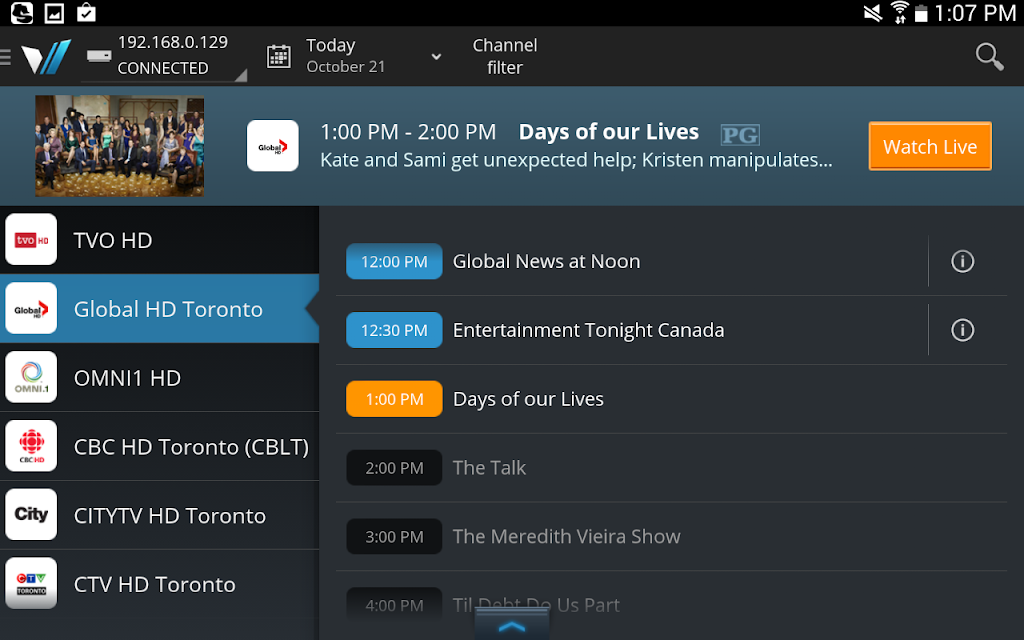Select the TVO HD channel logo
The image size is (1024, 640).
point(31,240)
